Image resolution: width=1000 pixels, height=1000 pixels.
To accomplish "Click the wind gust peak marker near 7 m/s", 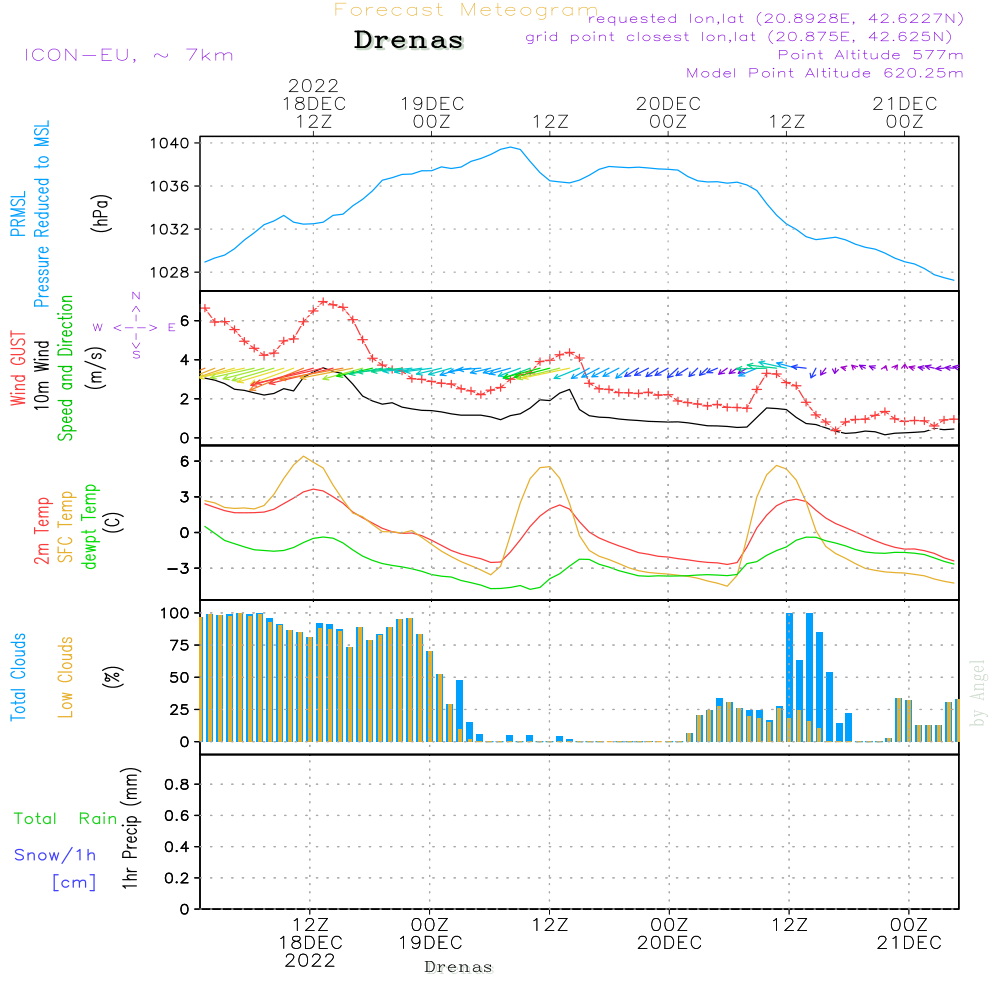I will [323, 302].
